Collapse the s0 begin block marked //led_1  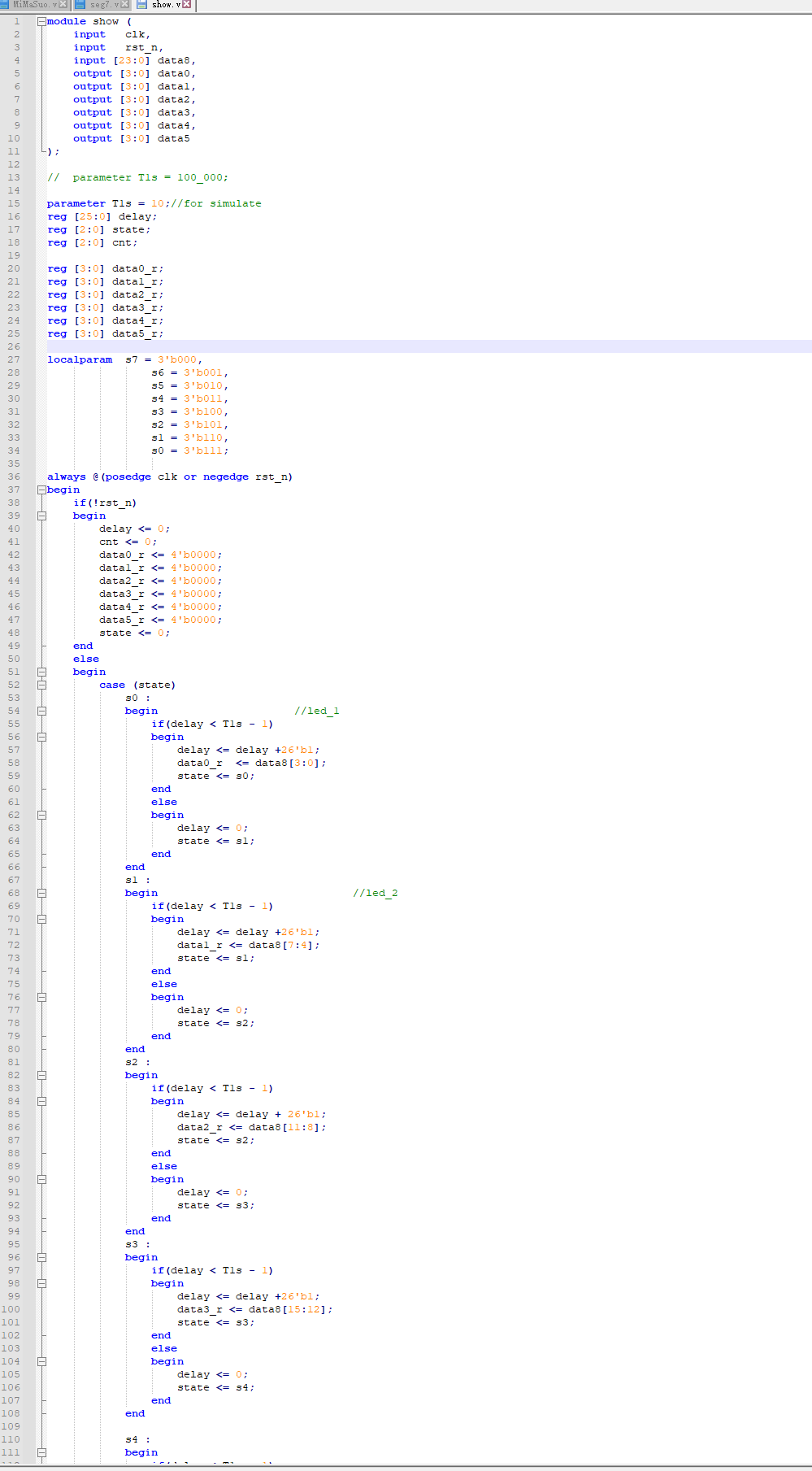click(41, 711)
